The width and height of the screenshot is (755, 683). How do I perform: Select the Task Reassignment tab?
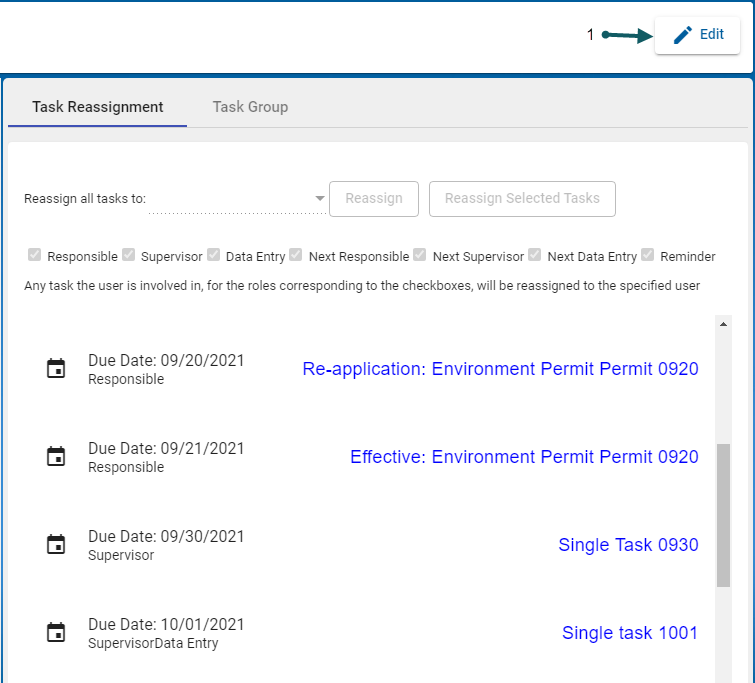pyautogui.click(x=98, y=107)
